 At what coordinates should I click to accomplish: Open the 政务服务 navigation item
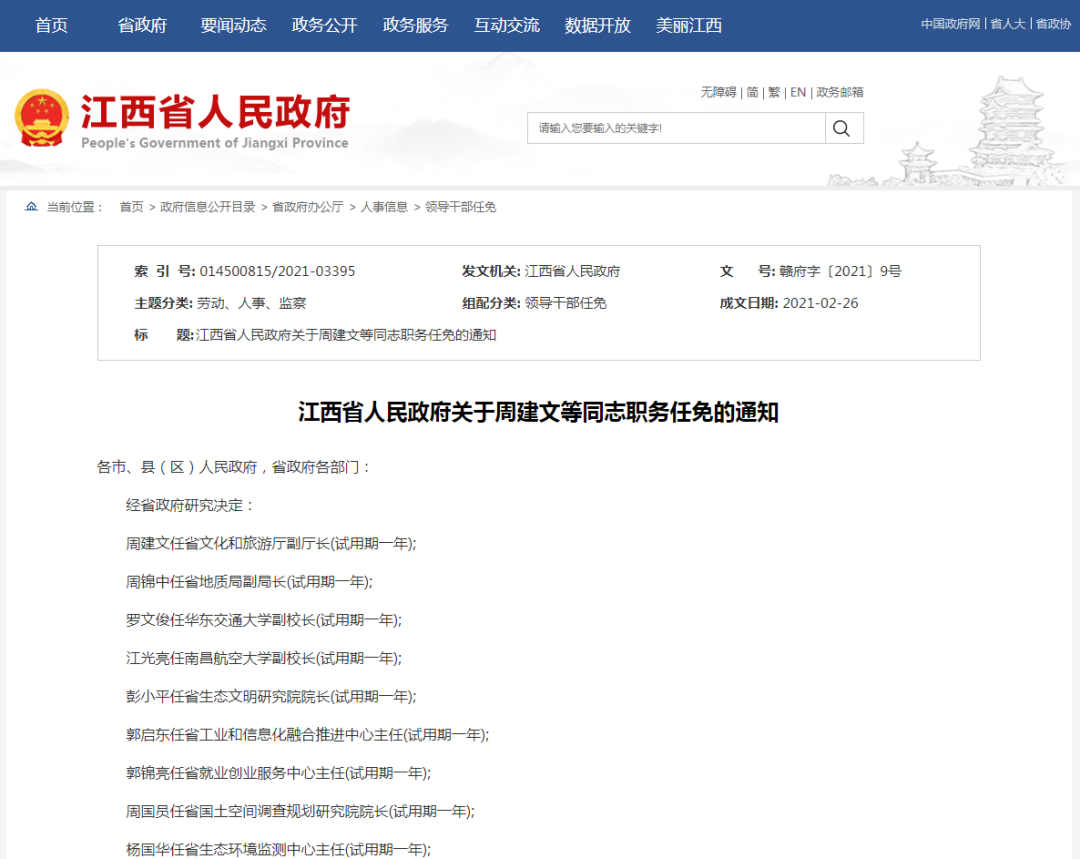point(415,25)
